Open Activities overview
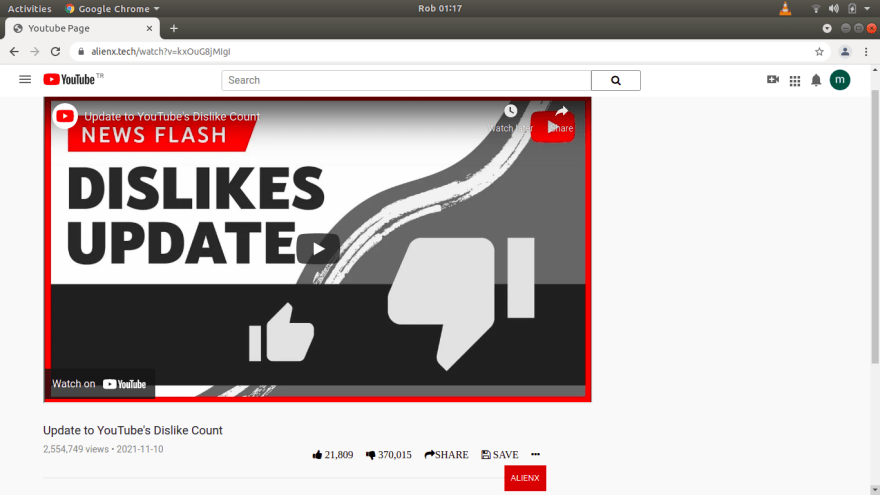The height and width of the screenshot is (495, 880). coord(29,9)
